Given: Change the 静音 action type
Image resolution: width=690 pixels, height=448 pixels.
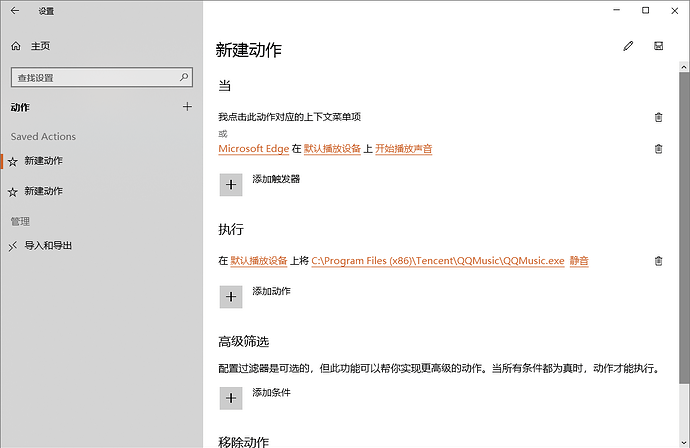Looking at the screenshot, I should click(x=579, y=261).
